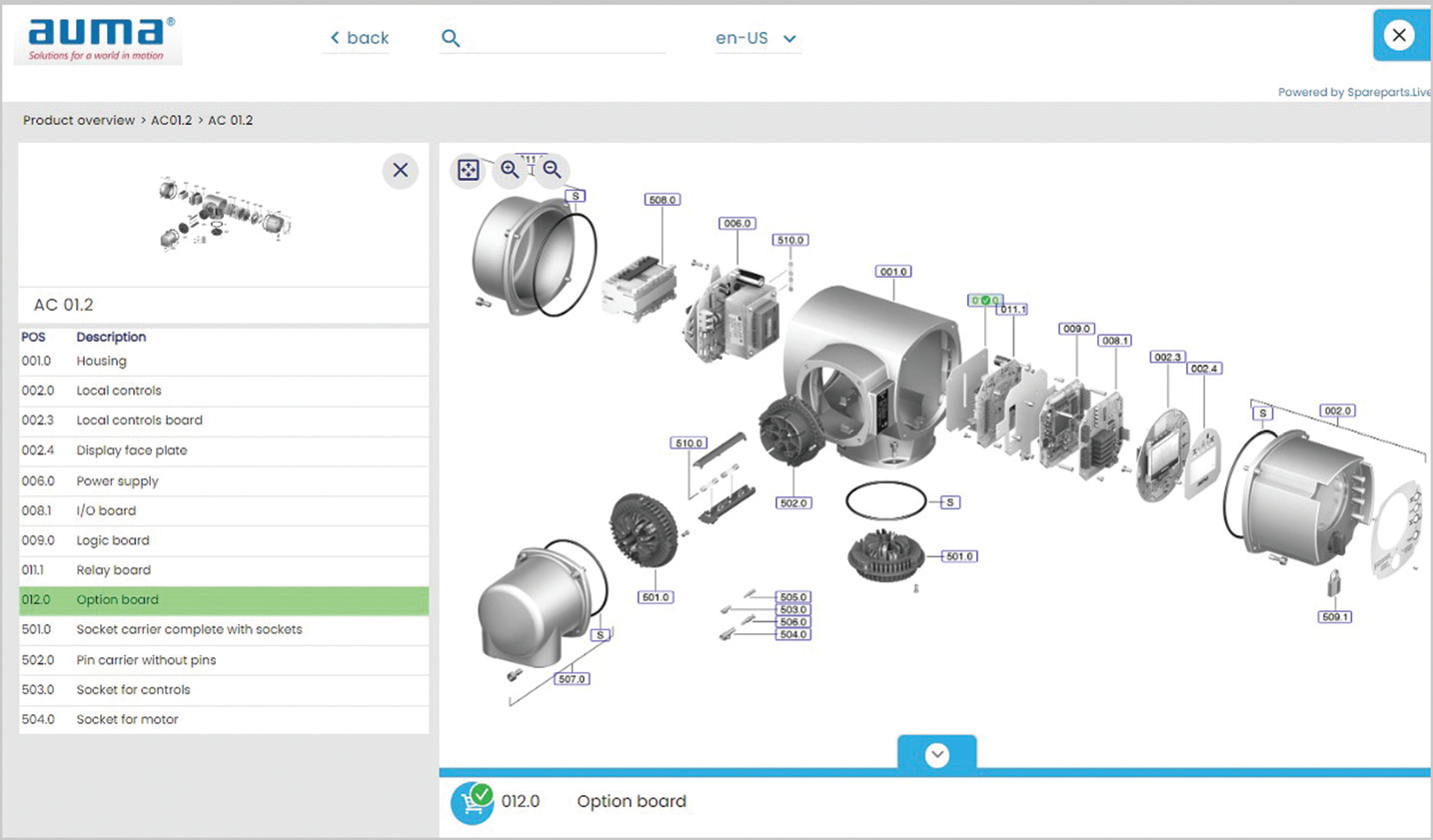
Task: Choose Relay board from parts list
Action: [113, 570]
